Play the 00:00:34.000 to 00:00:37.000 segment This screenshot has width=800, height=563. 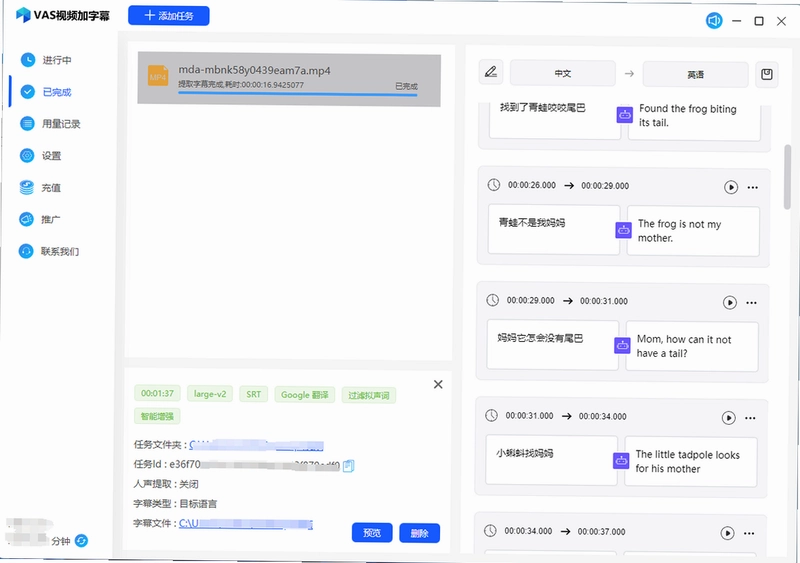(x=727, y=533)
